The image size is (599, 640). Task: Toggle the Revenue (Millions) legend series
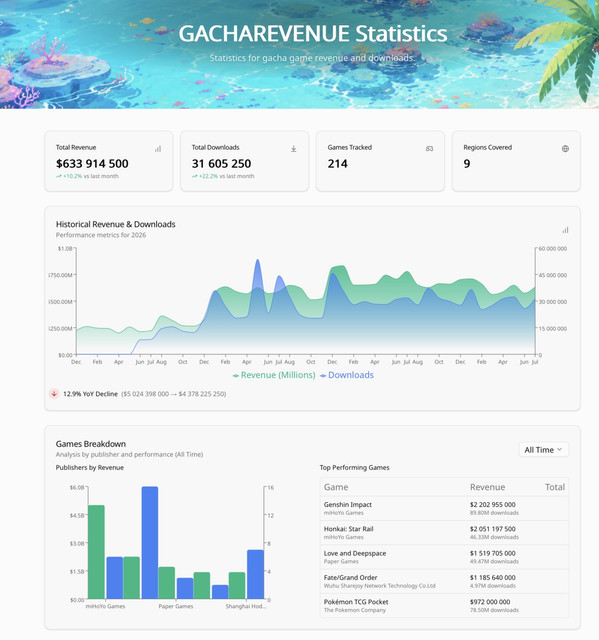point(274,375)
